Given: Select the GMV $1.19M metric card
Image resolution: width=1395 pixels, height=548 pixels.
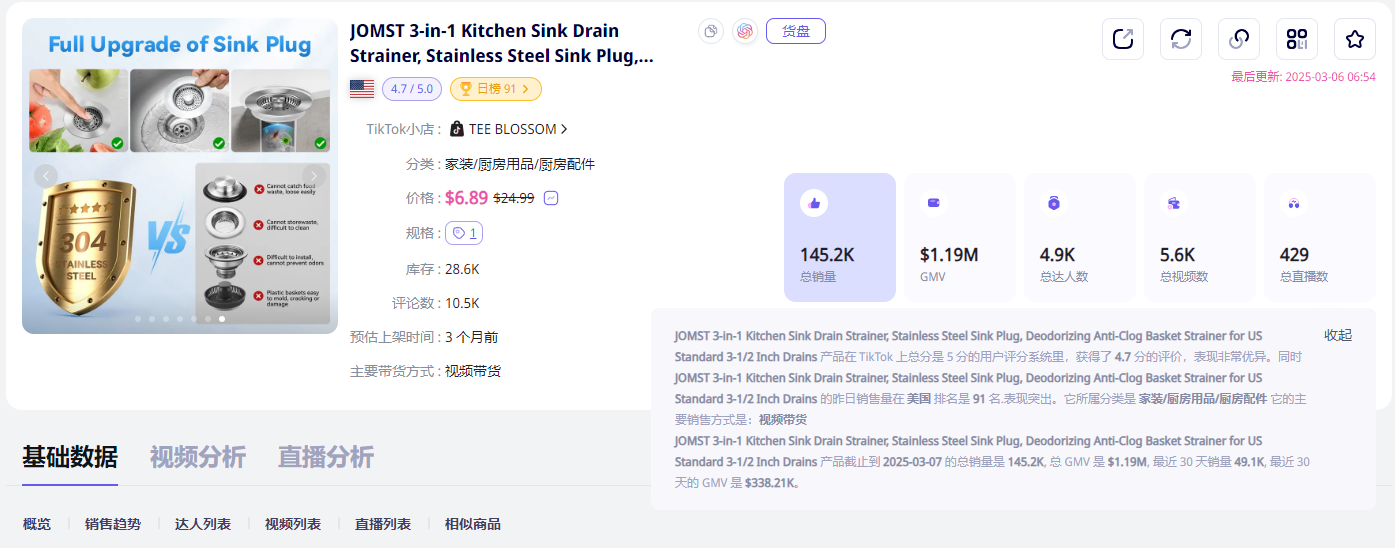Looking at the screenshot, I should pos(960,237).
